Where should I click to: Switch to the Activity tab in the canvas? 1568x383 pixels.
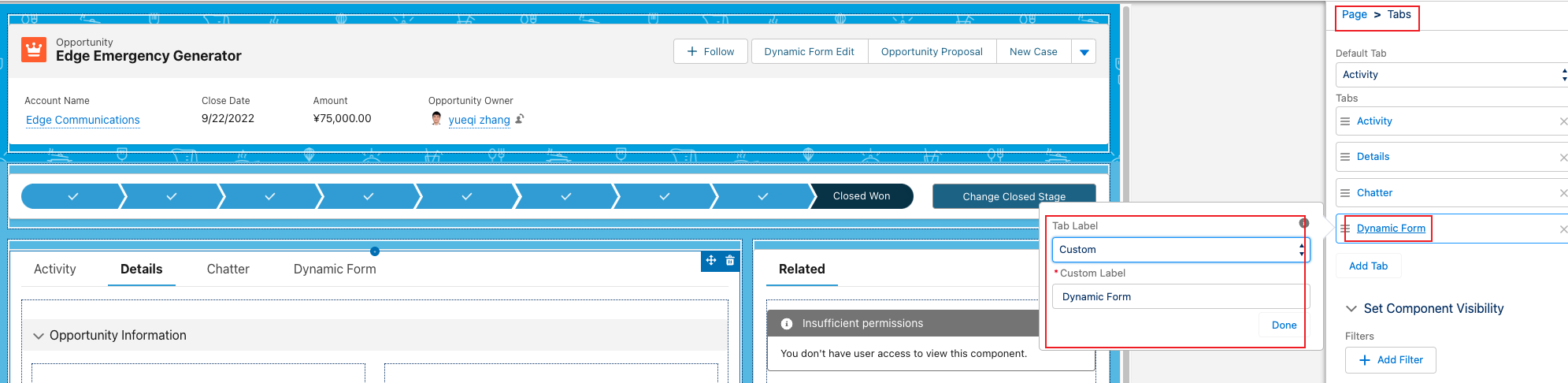[55, 270]
